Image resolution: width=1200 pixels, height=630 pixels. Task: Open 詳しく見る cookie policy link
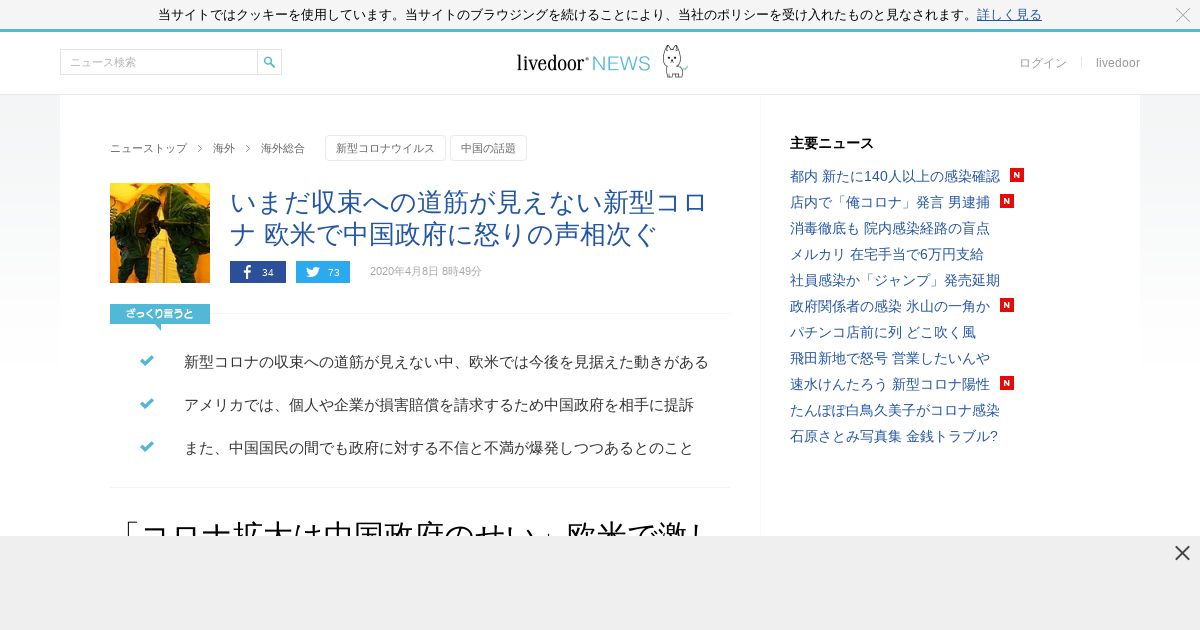tap(1009, 15)
